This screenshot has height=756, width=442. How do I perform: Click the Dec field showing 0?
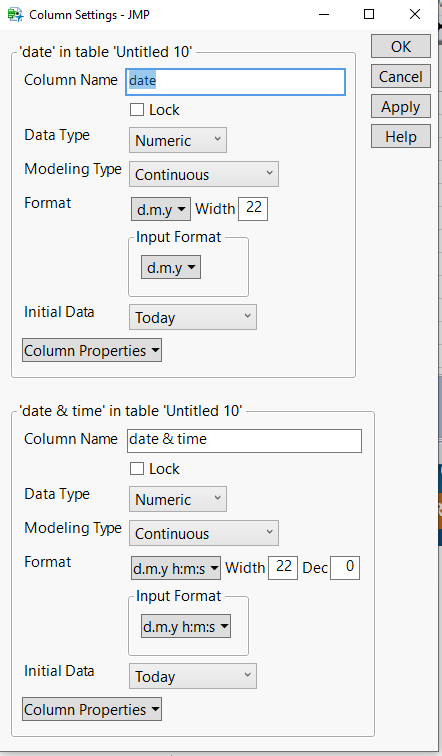point(345,567)
